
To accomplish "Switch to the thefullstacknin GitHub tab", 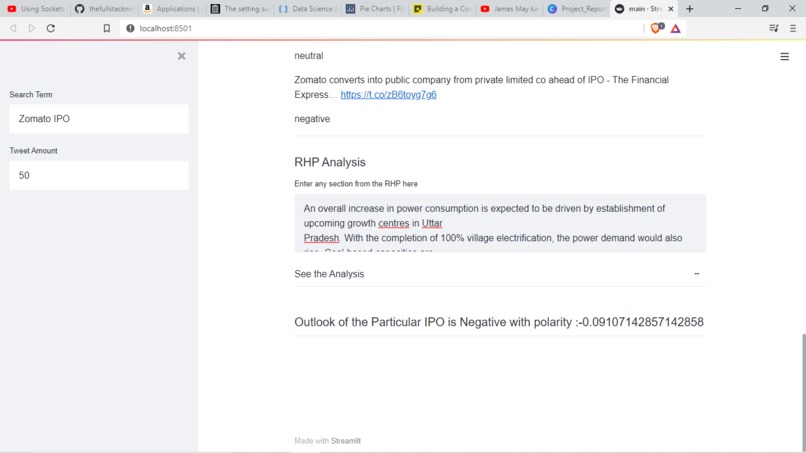I will (x=104, y=9).
